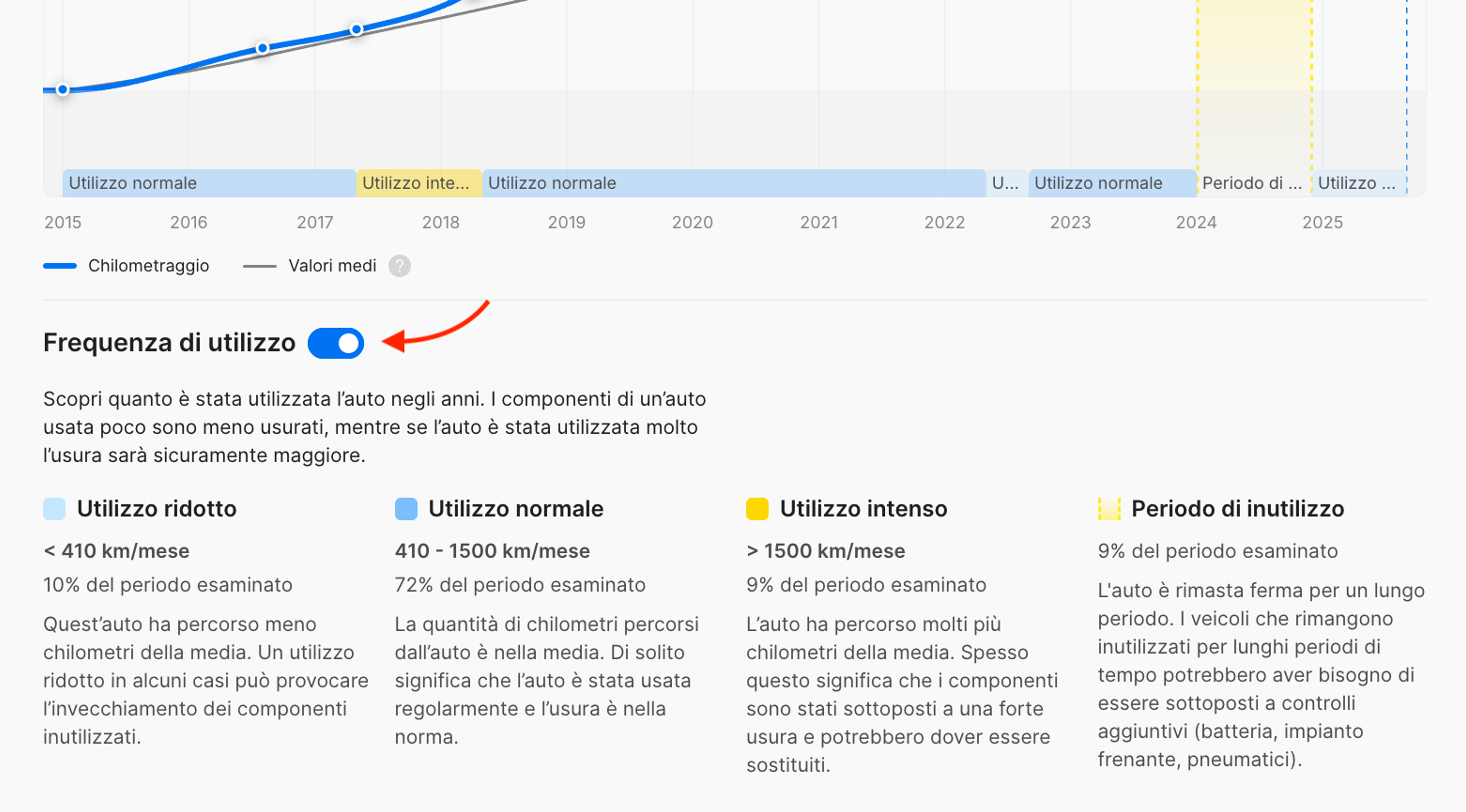Click '9% del periodo esaminato' under Periodo di inutilizzo

pyautogui.click(x=1218, y=551)
